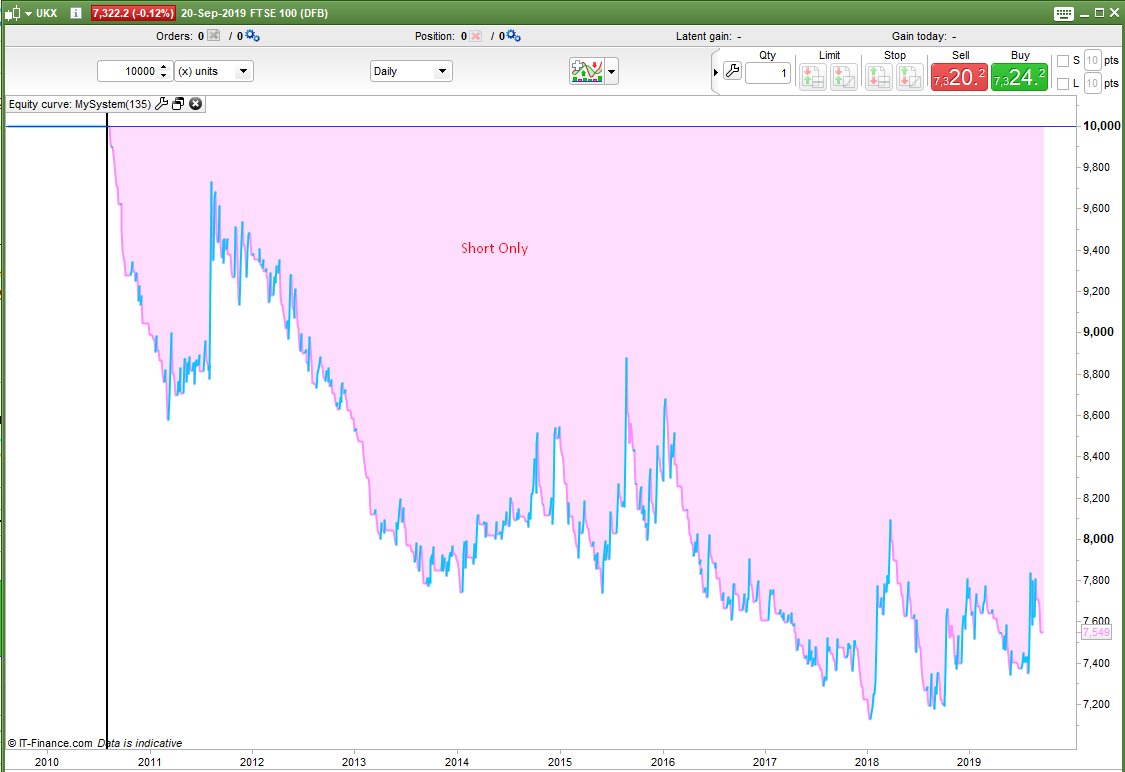Select the 9,000 price axis label
The height and width of the screenshot is (772, 1125).
pyautogui.click(x=1098, y=332)
